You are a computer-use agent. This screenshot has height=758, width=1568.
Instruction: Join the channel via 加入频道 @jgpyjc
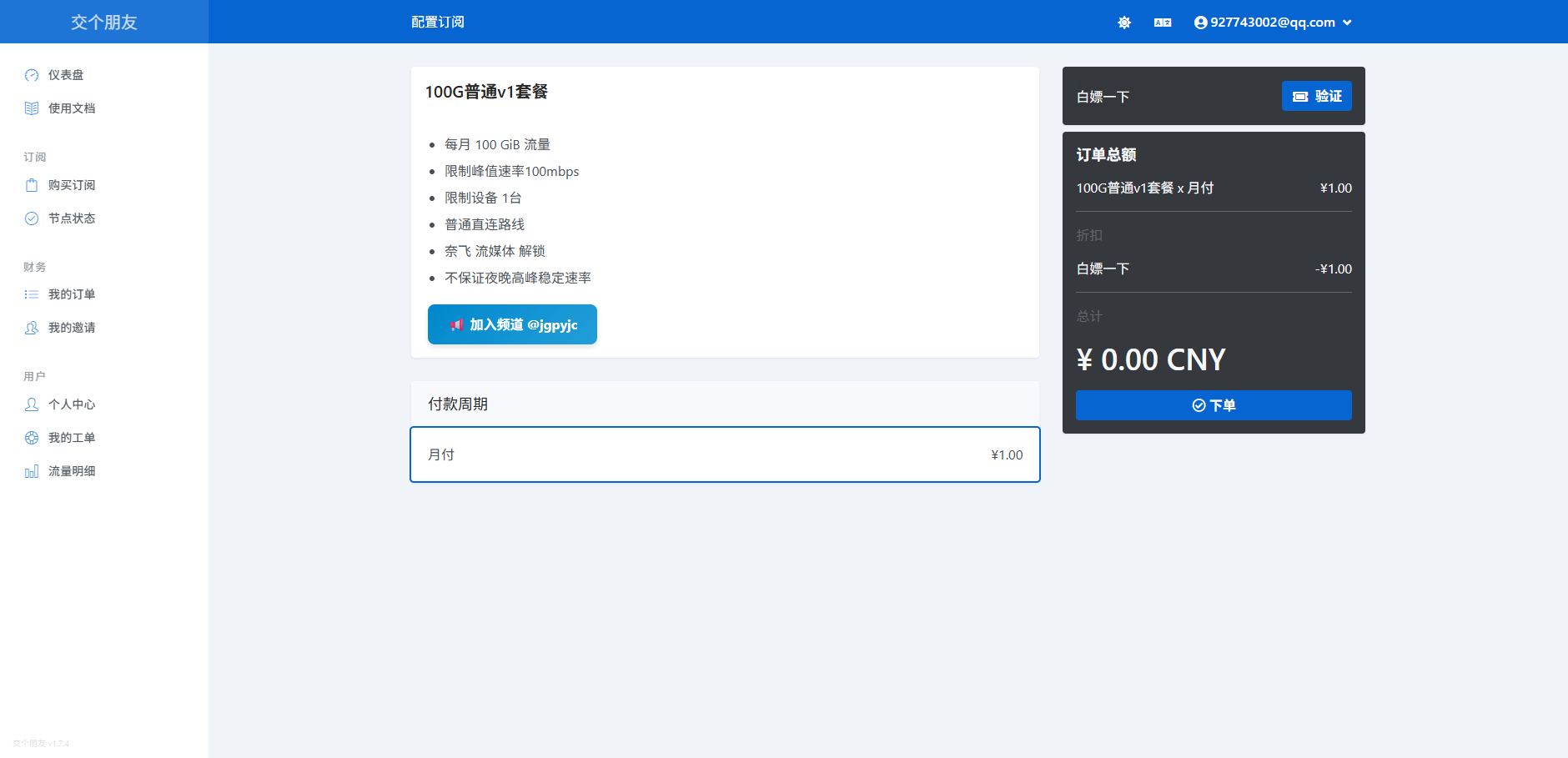tap(511, 324)
